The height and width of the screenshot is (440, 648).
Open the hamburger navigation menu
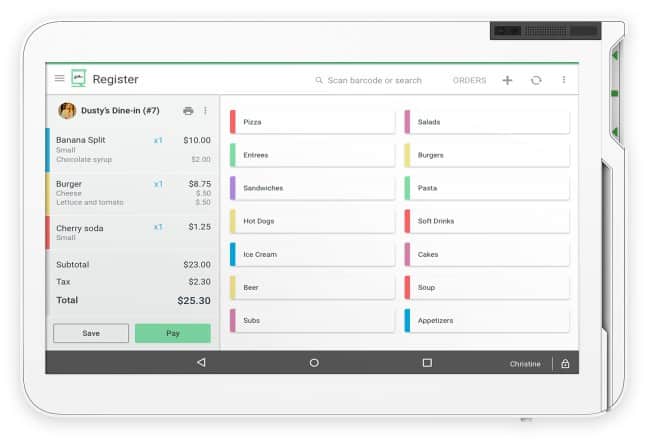click(60, 78)
